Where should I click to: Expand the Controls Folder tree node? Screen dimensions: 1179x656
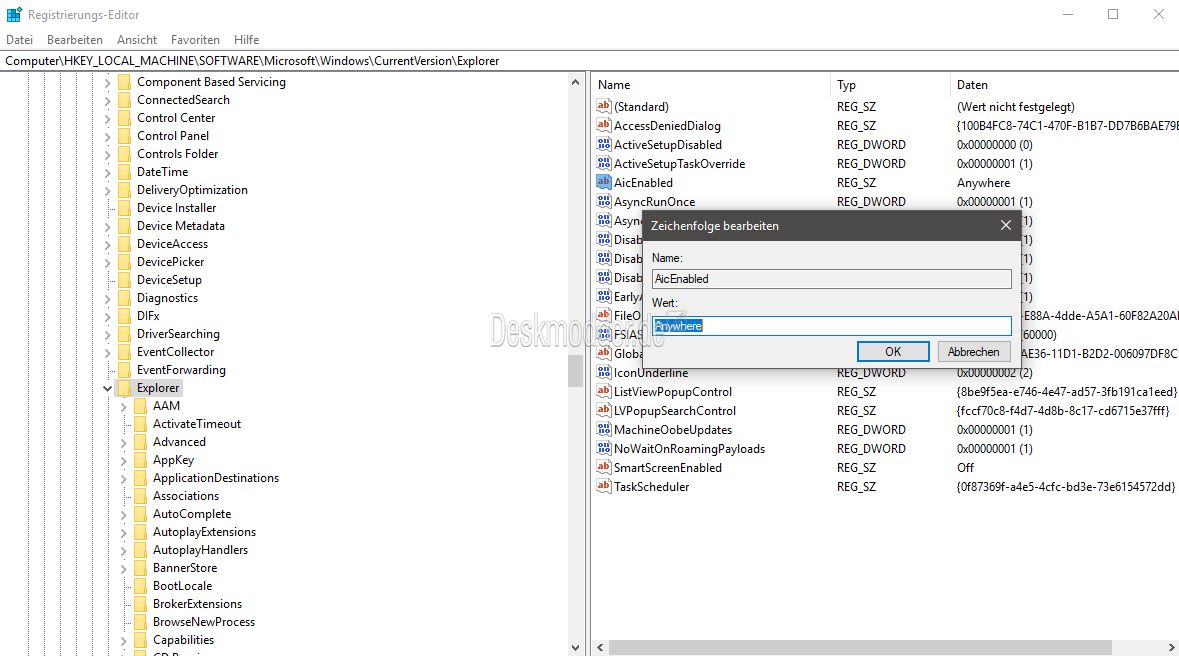[x=108, y=154]
